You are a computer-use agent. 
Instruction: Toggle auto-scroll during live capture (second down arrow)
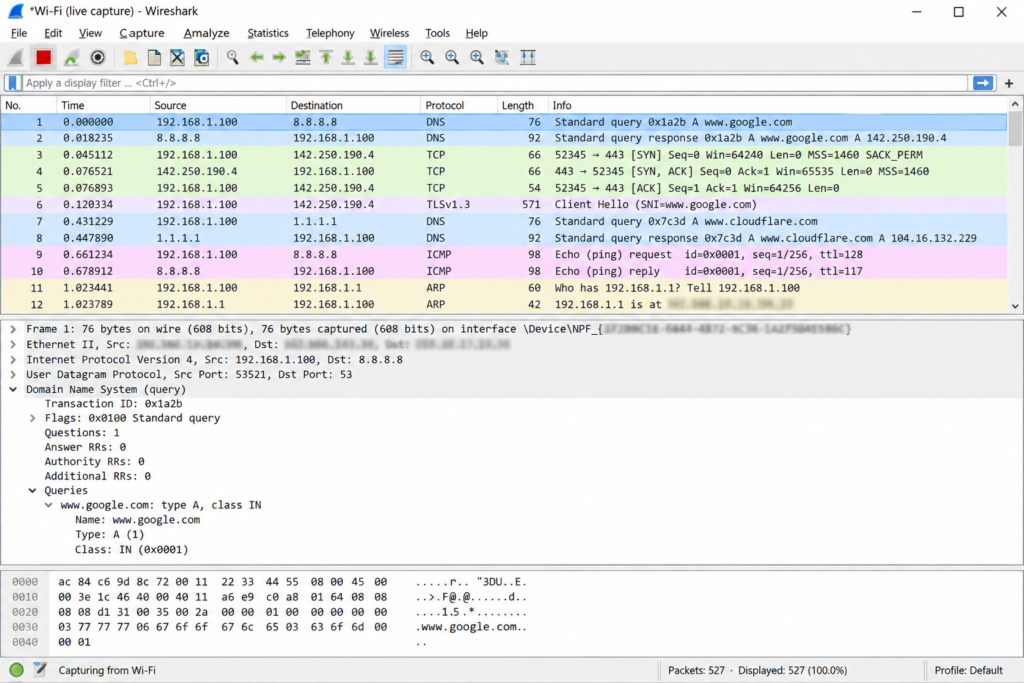(370, 57)
